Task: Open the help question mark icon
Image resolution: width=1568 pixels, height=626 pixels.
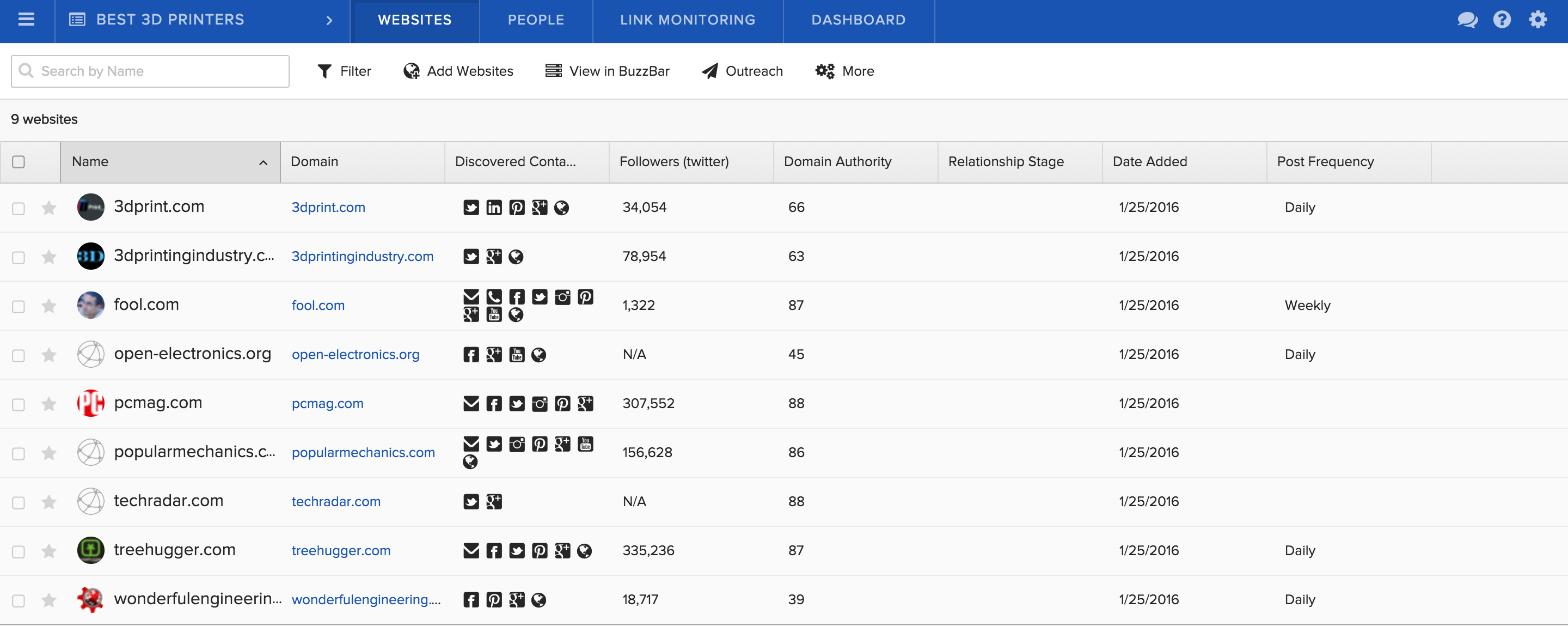Action: pos(1502,20)
